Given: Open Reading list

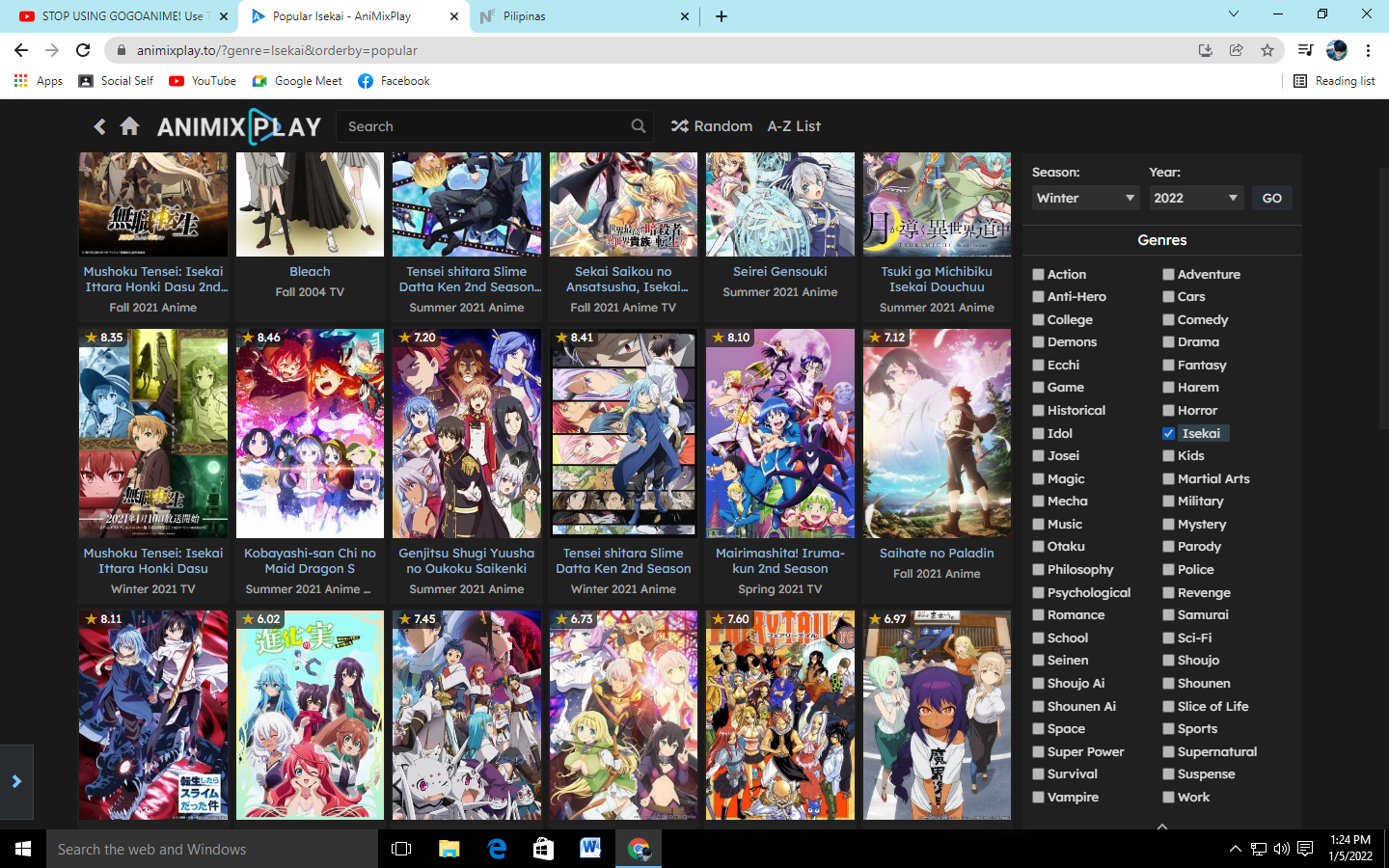Looking at the screenshot, I should (x=1334, y=81).
